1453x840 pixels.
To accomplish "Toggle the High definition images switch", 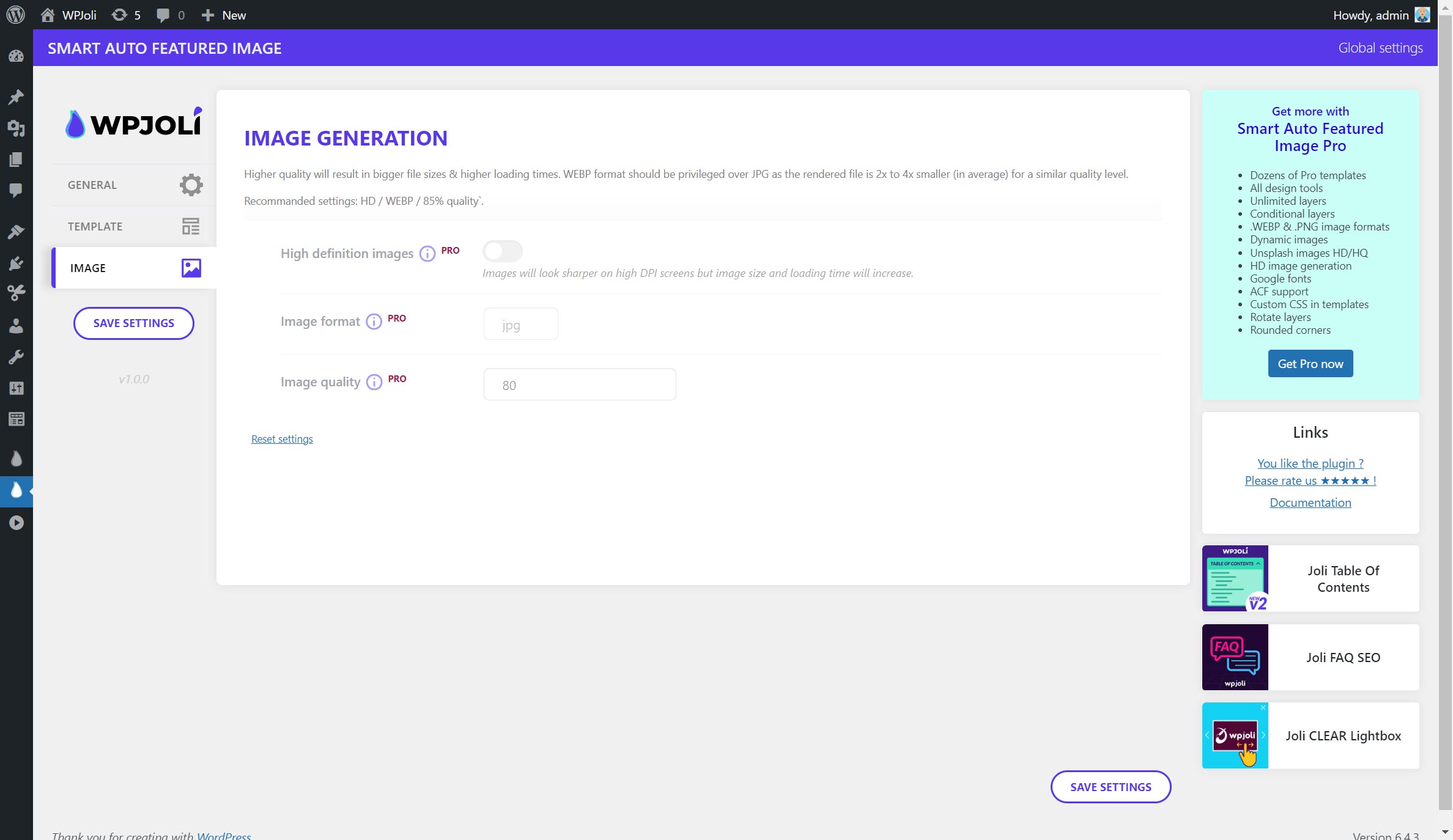I will 503,251.
